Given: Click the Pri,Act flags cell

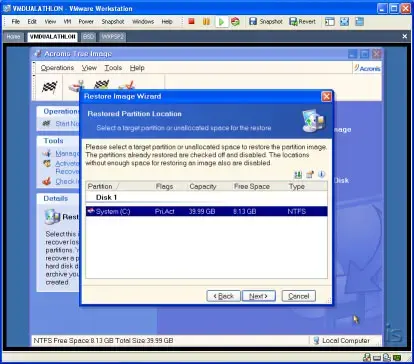Looking at the screenshot, I should click(165, 211).
